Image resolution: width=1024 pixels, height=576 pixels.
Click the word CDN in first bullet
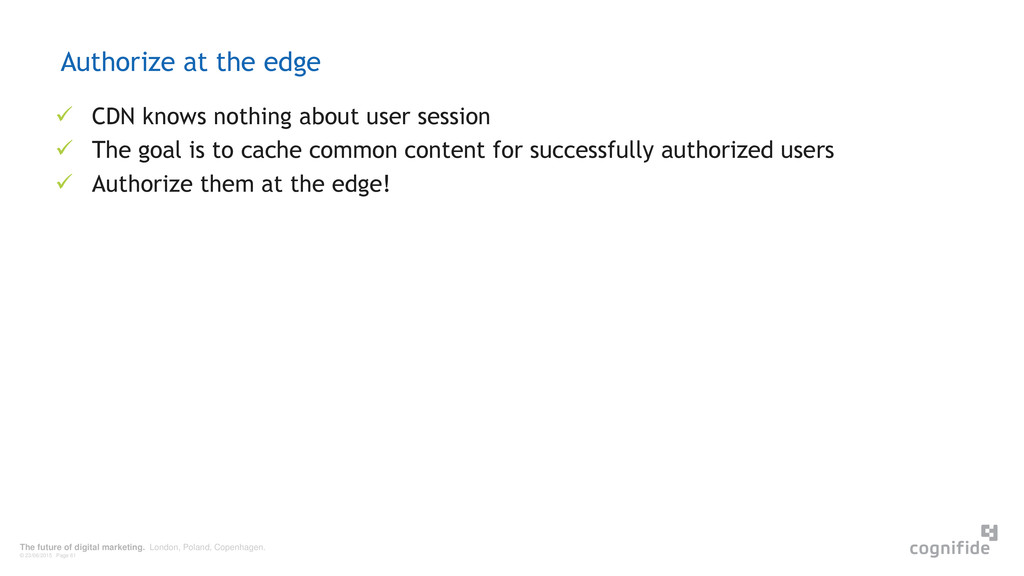[x=114, y=116]
